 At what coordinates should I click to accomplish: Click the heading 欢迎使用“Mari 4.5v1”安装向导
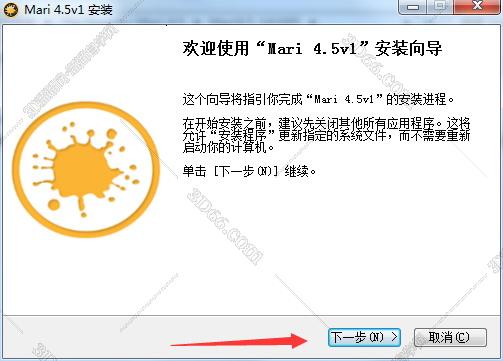point(312,49)
